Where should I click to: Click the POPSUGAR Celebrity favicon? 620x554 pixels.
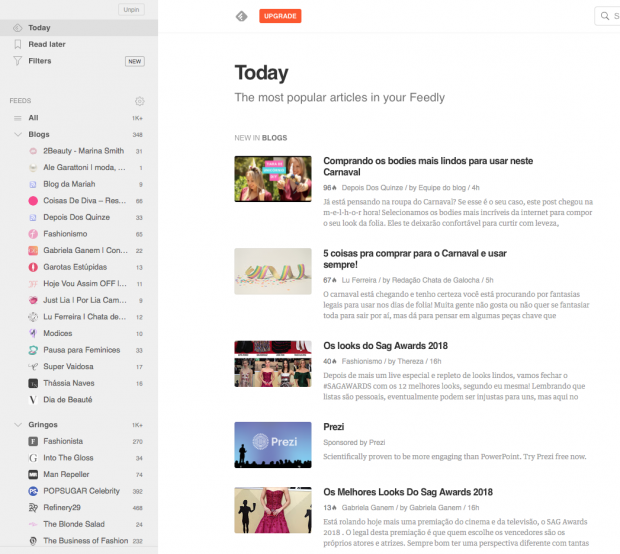[33, 491]
